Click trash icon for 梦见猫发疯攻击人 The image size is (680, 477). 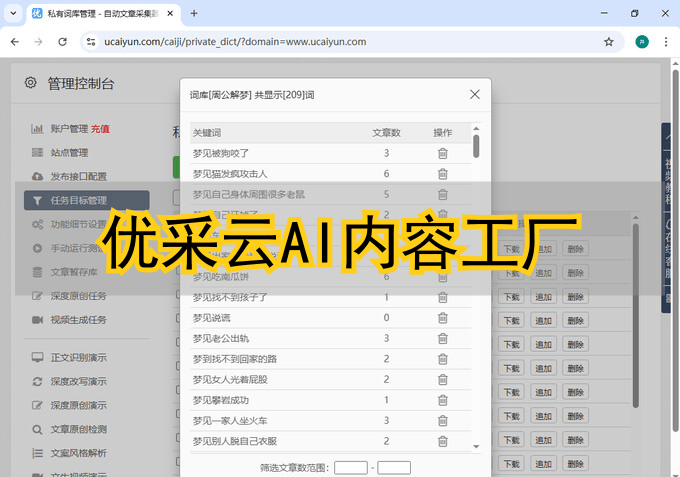tap(442, 174)
